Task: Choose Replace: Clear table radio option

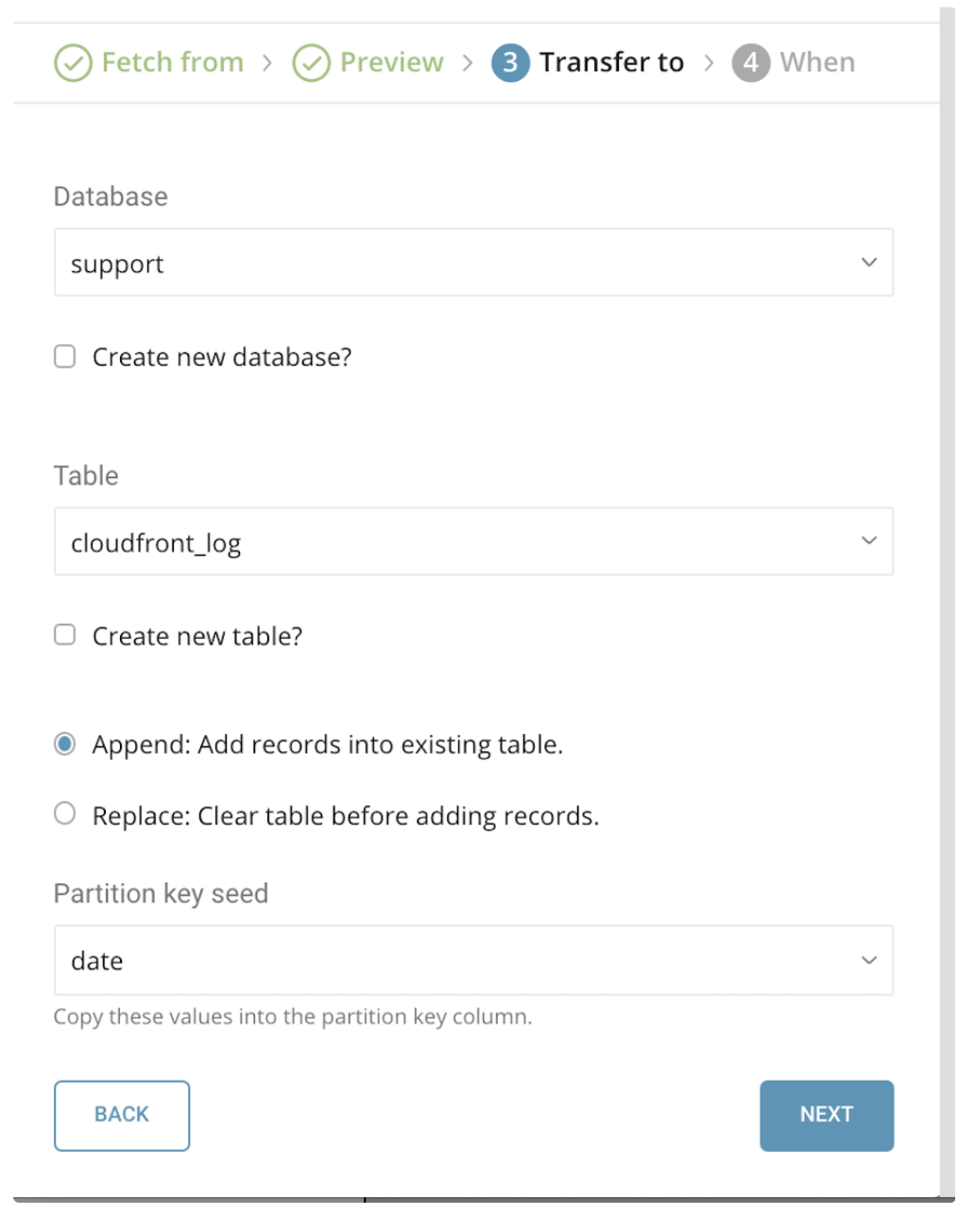Action: pyautogui.click(x=65, y=813)
